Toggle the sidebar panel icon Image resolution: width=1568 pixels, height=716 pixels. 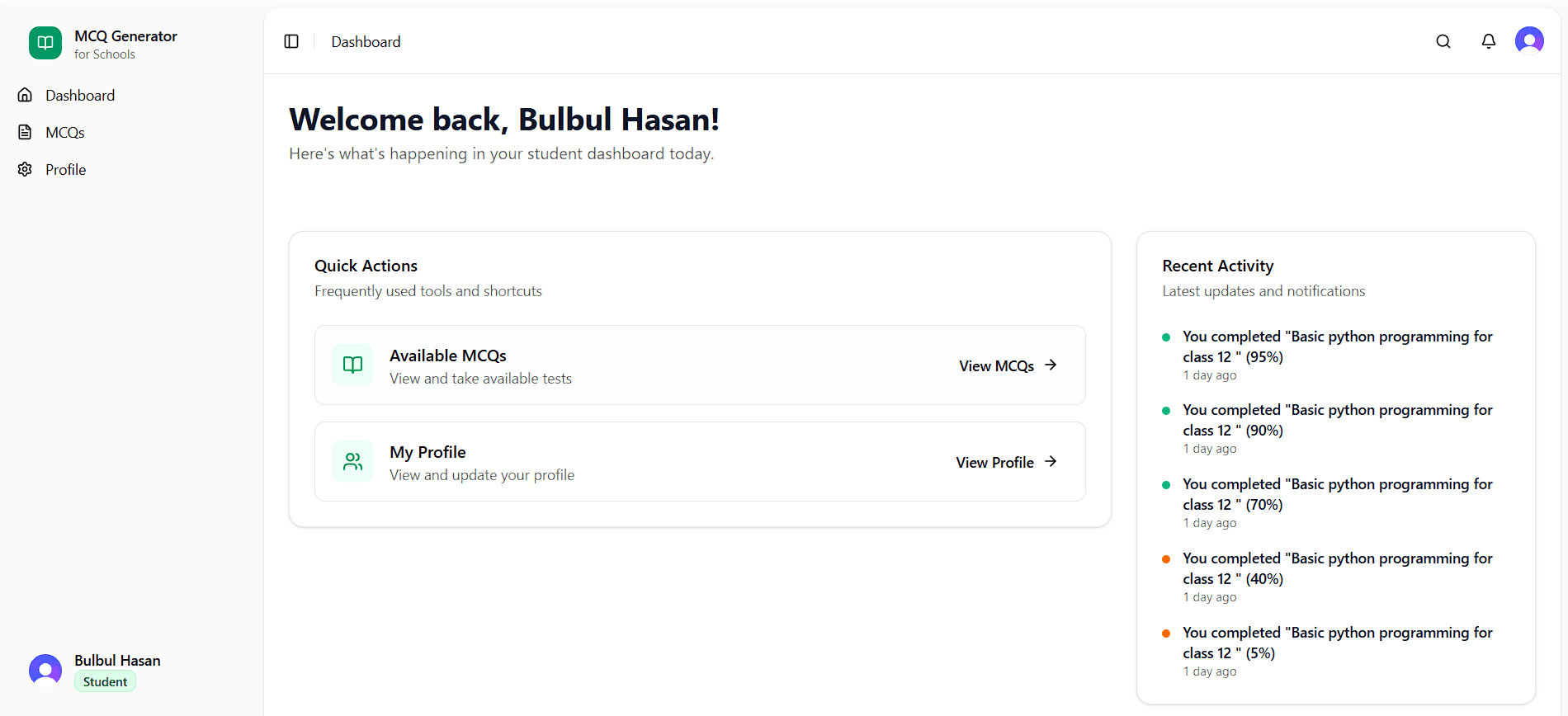[291, 41]
